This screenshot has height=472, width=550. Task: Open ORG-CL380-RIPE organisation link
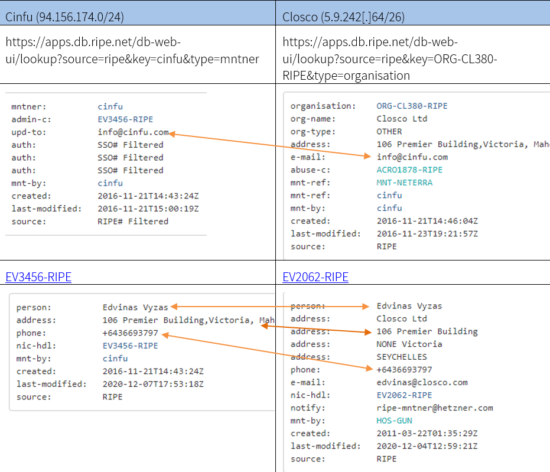click(412, 106)
